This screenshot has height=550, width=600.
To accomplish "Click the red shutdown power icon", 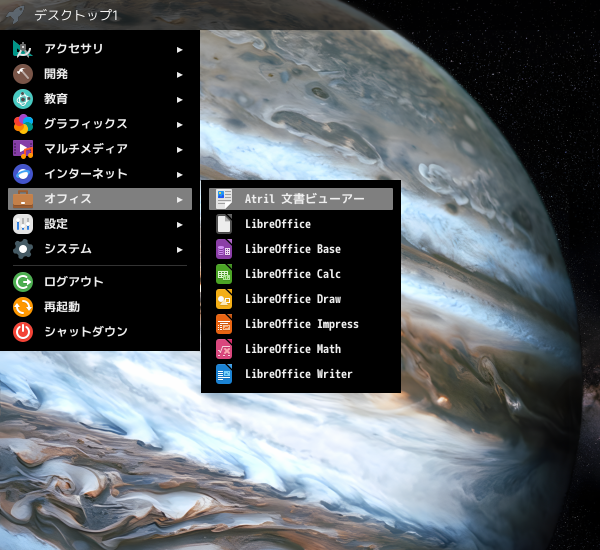I will [23, 331].
